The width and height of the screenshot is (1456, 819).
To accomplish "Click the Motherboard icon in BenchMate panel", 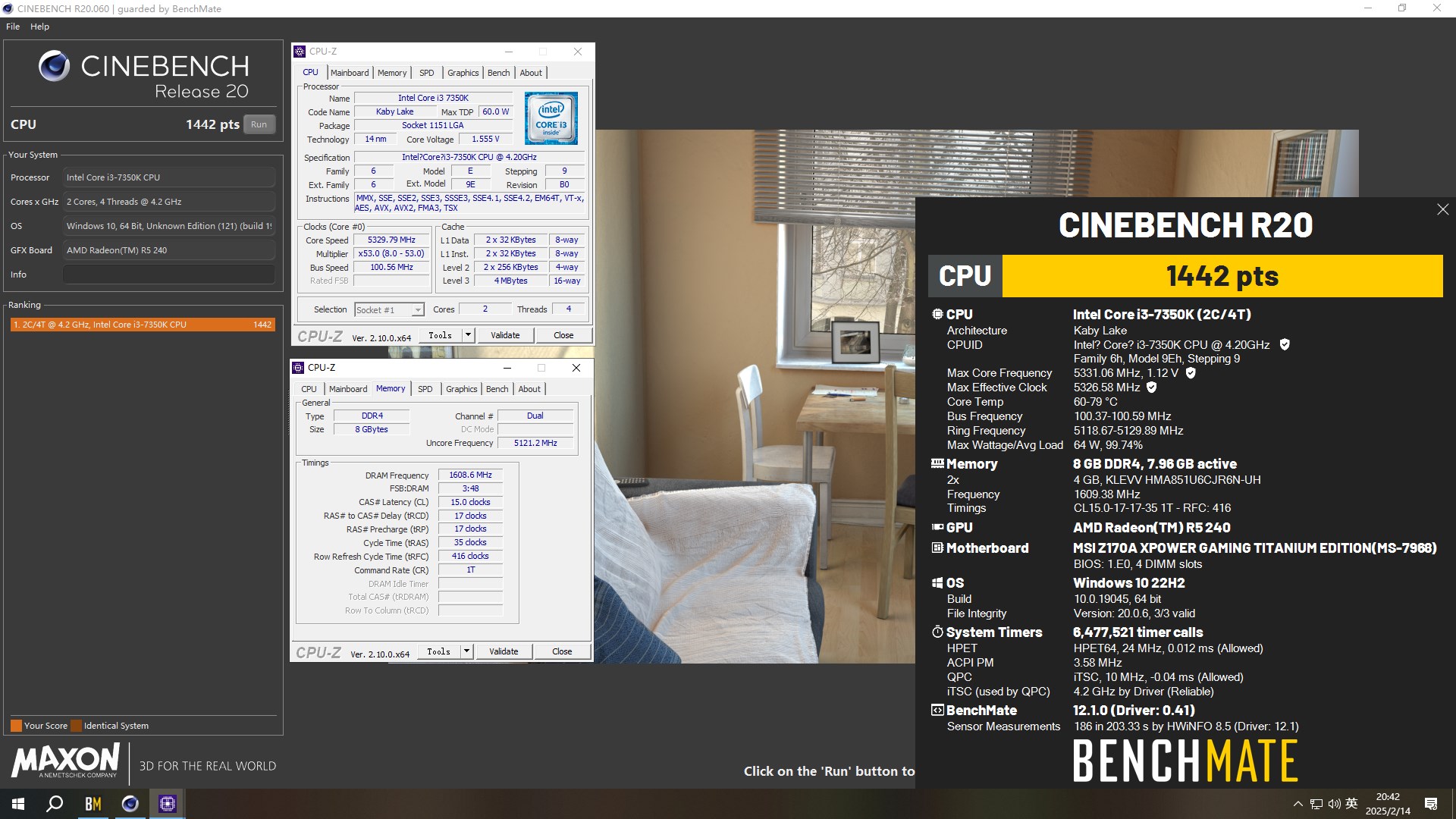I will click(x=937, y=548).
